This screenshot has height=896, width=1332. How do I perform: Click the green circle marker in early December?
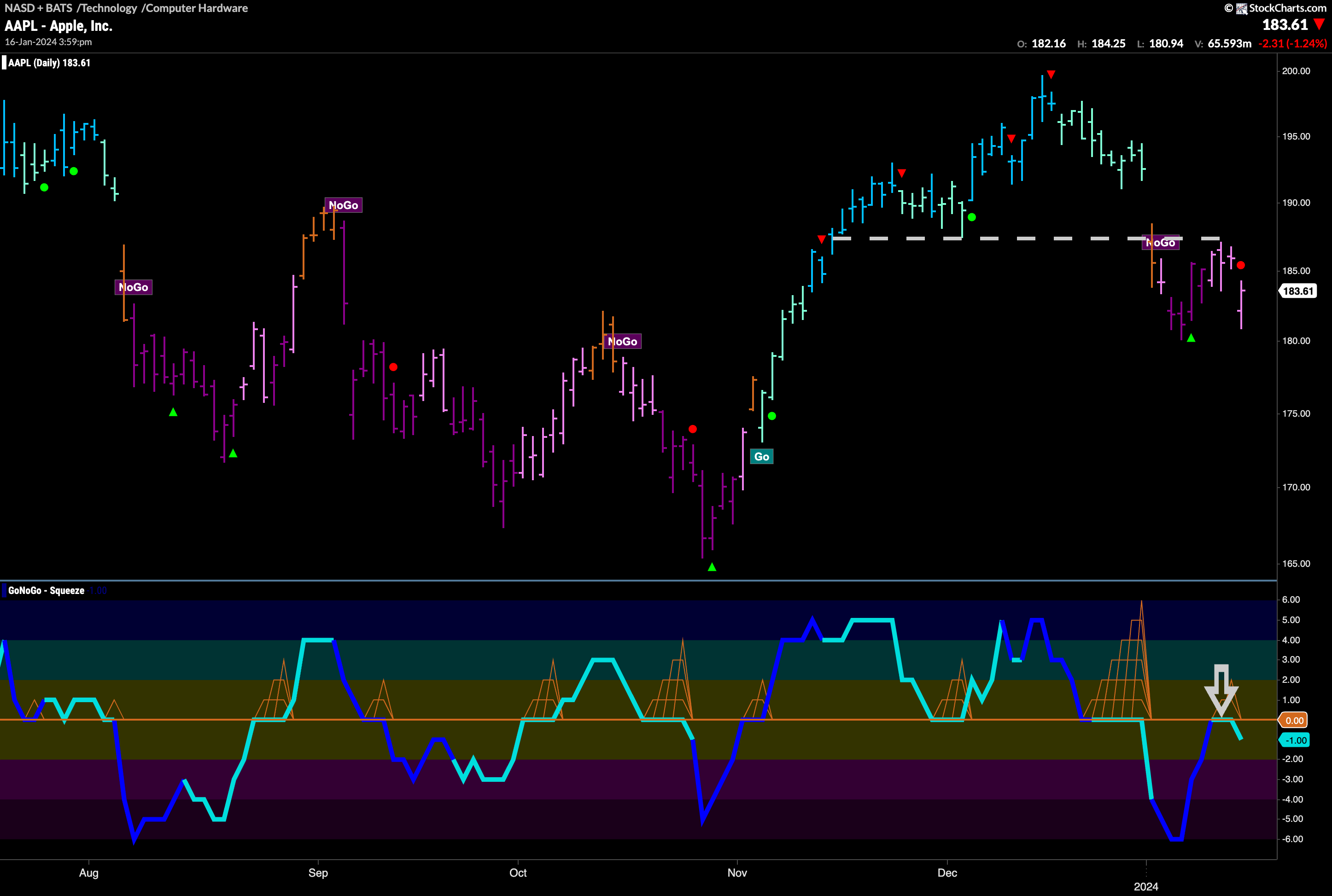[972, 217]
